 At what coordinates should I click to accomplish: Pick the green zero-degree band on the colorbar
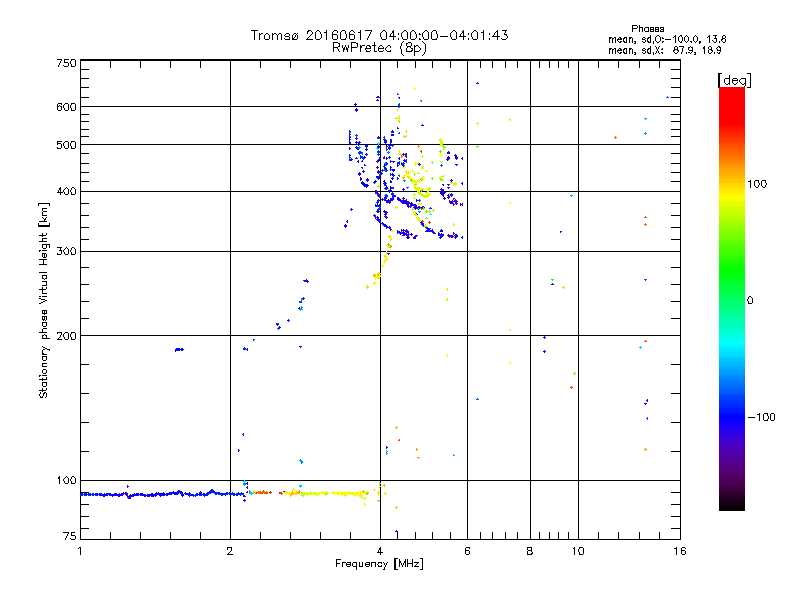point(731,299)
